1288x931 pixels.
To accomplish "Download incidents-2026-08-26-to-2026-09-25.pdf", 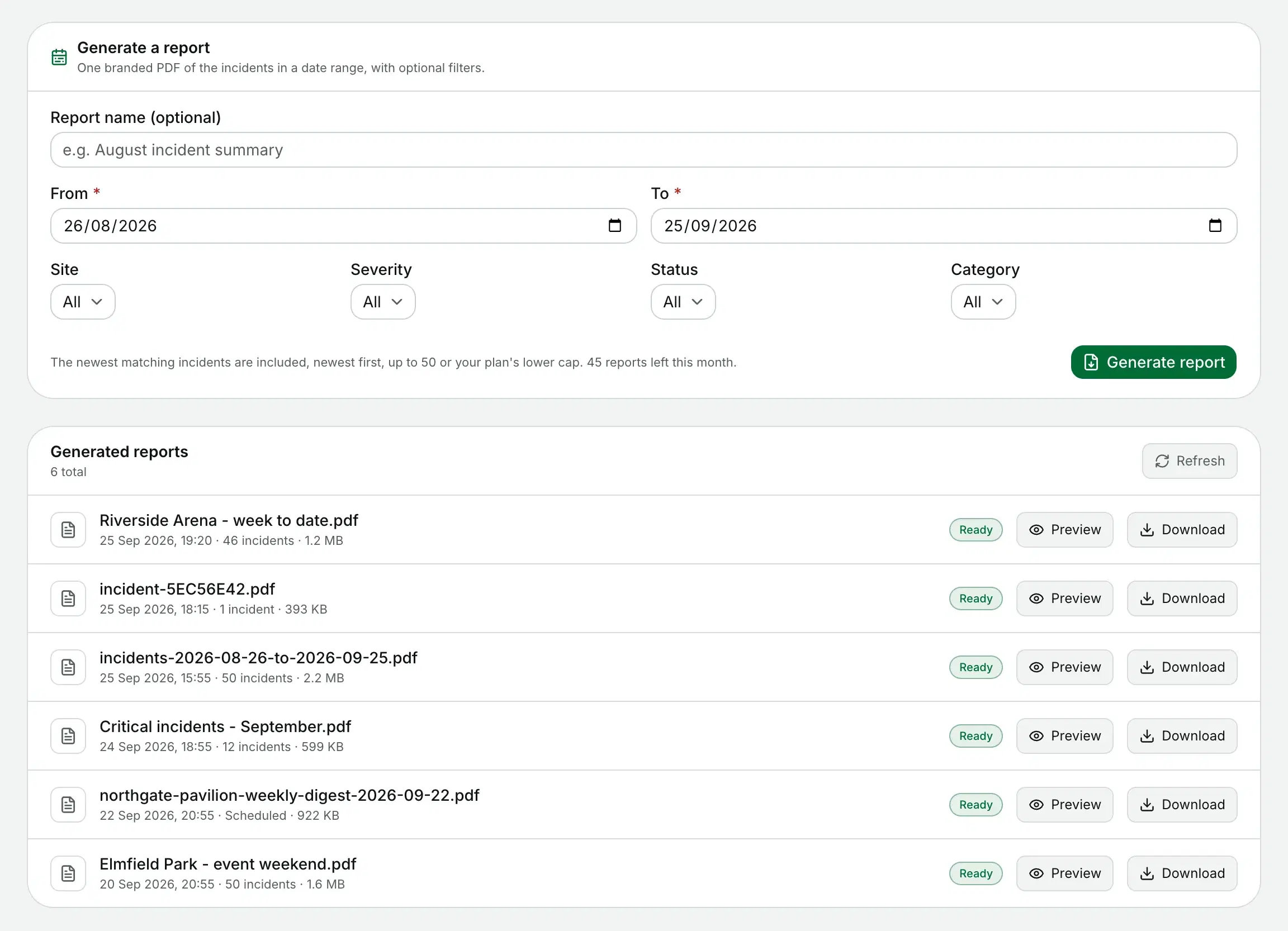I will (1182, 667).
